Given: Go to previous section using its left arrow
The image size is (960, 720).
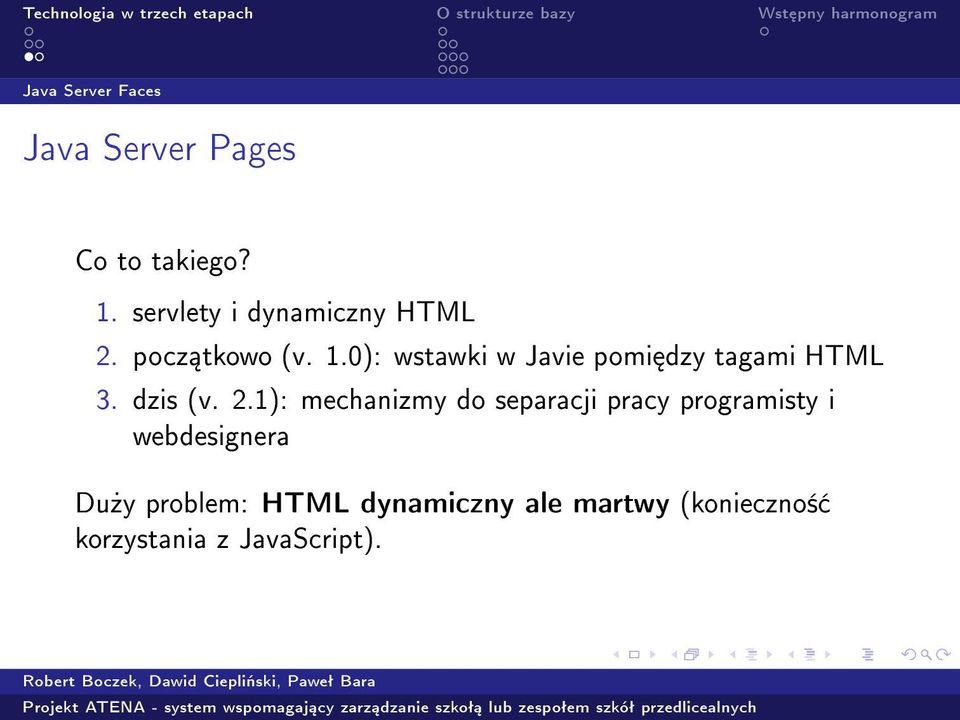Looking at the screenshot, I should point(790,654).
